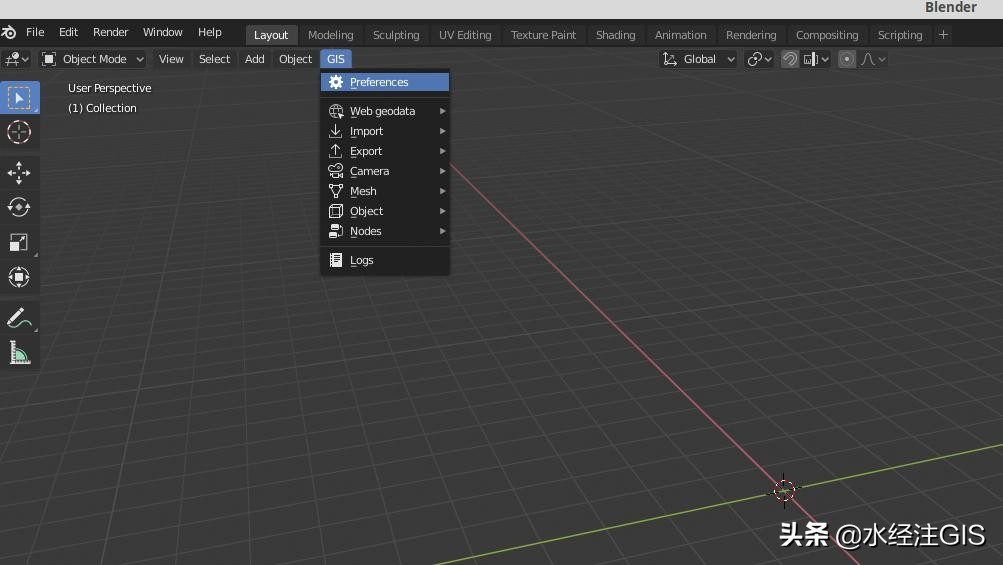Screen dimensions: 1003x565
Task: Activate the Transform tool
Action: coord(19,277)
